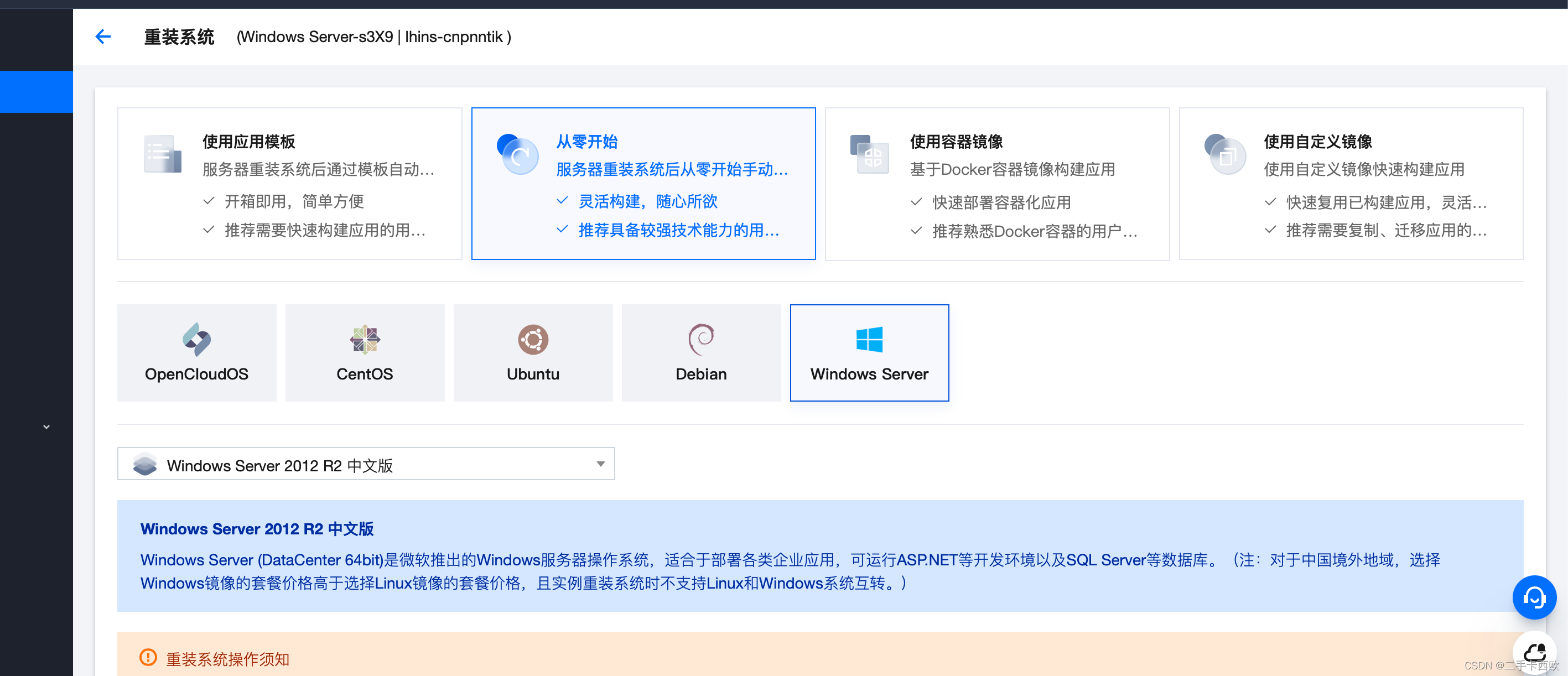Click the Windows Server flag logo

click(869, 340)
